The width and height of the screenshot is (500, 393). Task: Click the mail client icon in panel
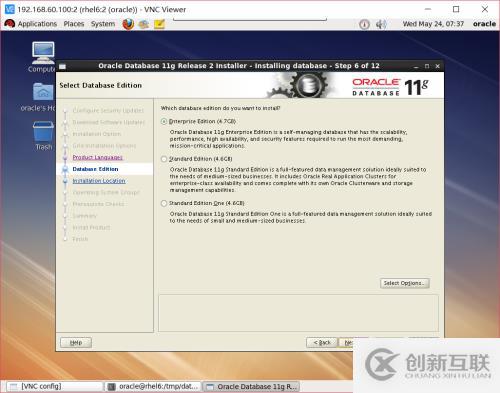(144, 24)
